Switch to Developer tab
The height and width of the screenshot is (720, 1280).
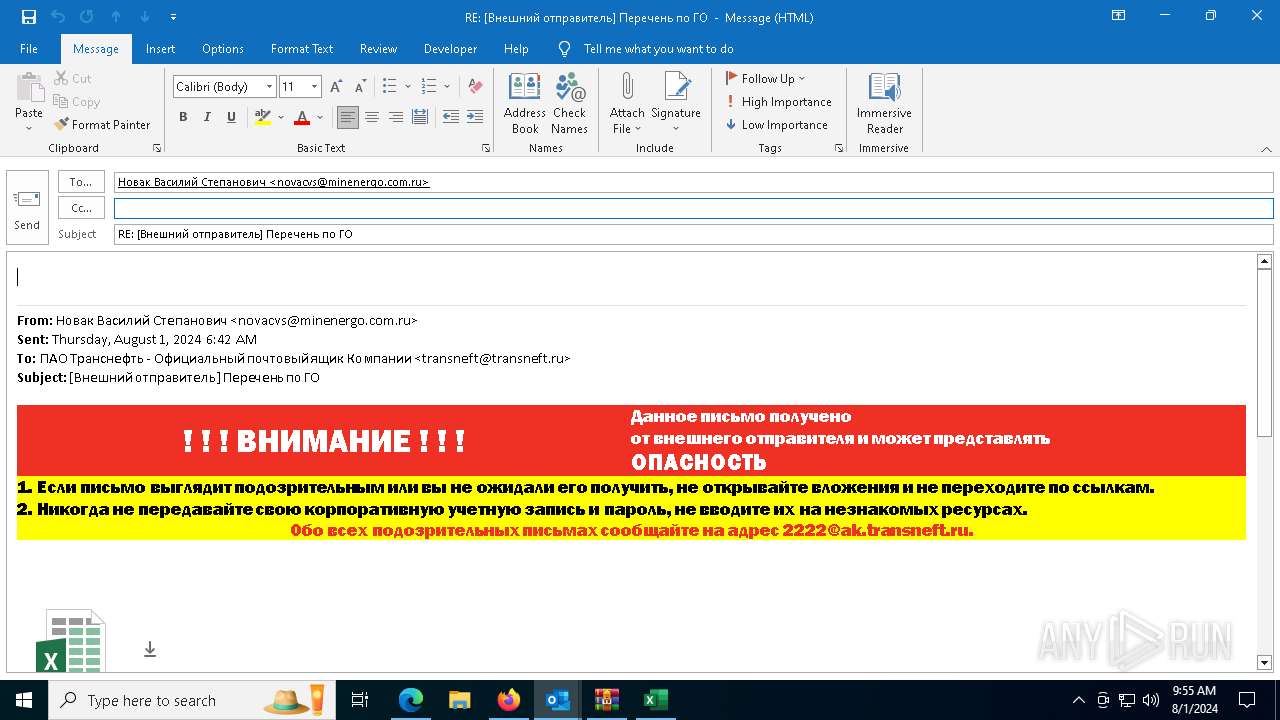[450, 49]
